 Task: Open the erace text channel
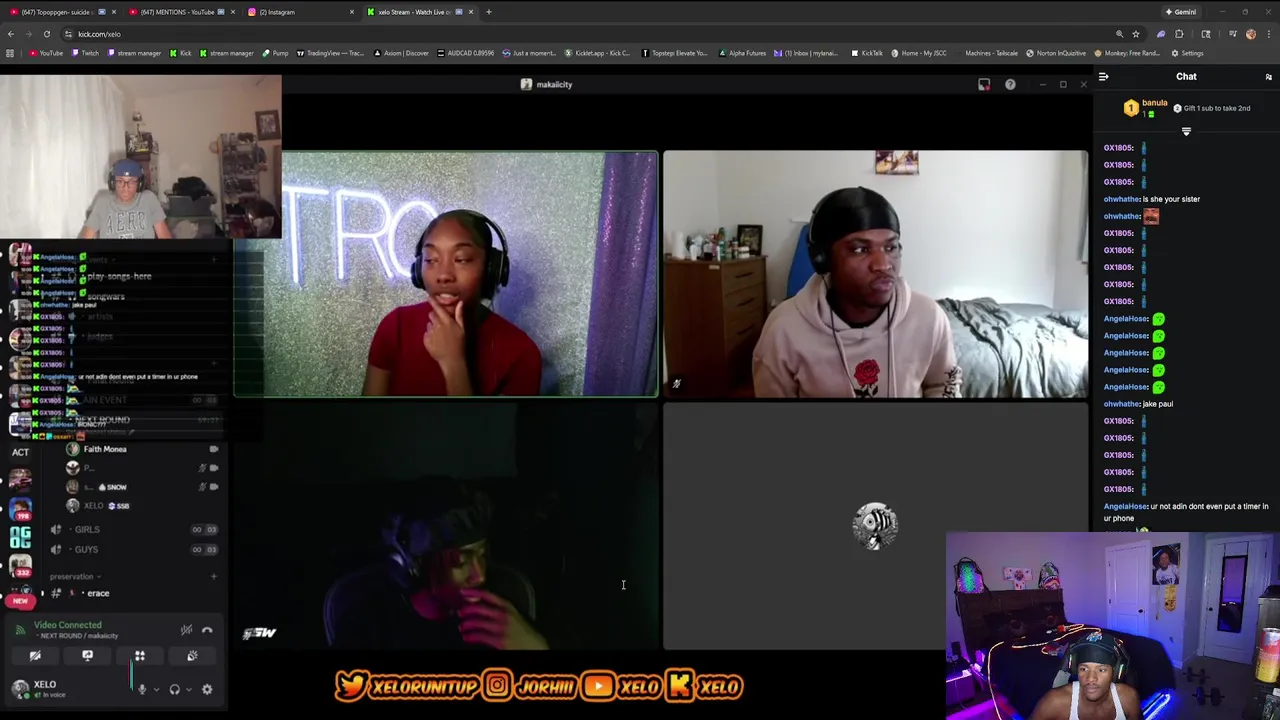(98, 593)
